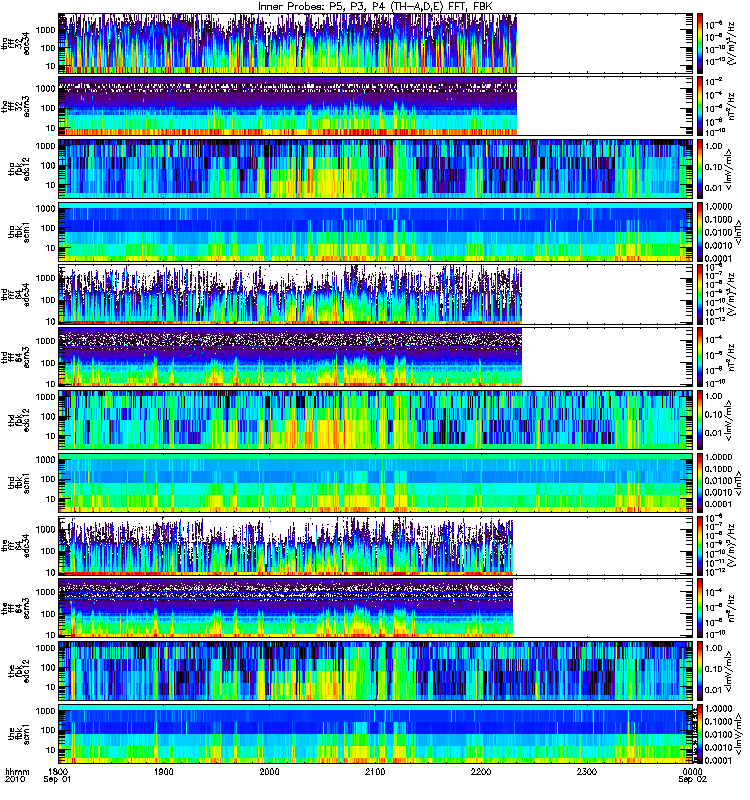Click the 'the fff 64 edc34' y-axis label
Image resolution: width=750 pixels, height=800 pixels.
pos(15,546)
